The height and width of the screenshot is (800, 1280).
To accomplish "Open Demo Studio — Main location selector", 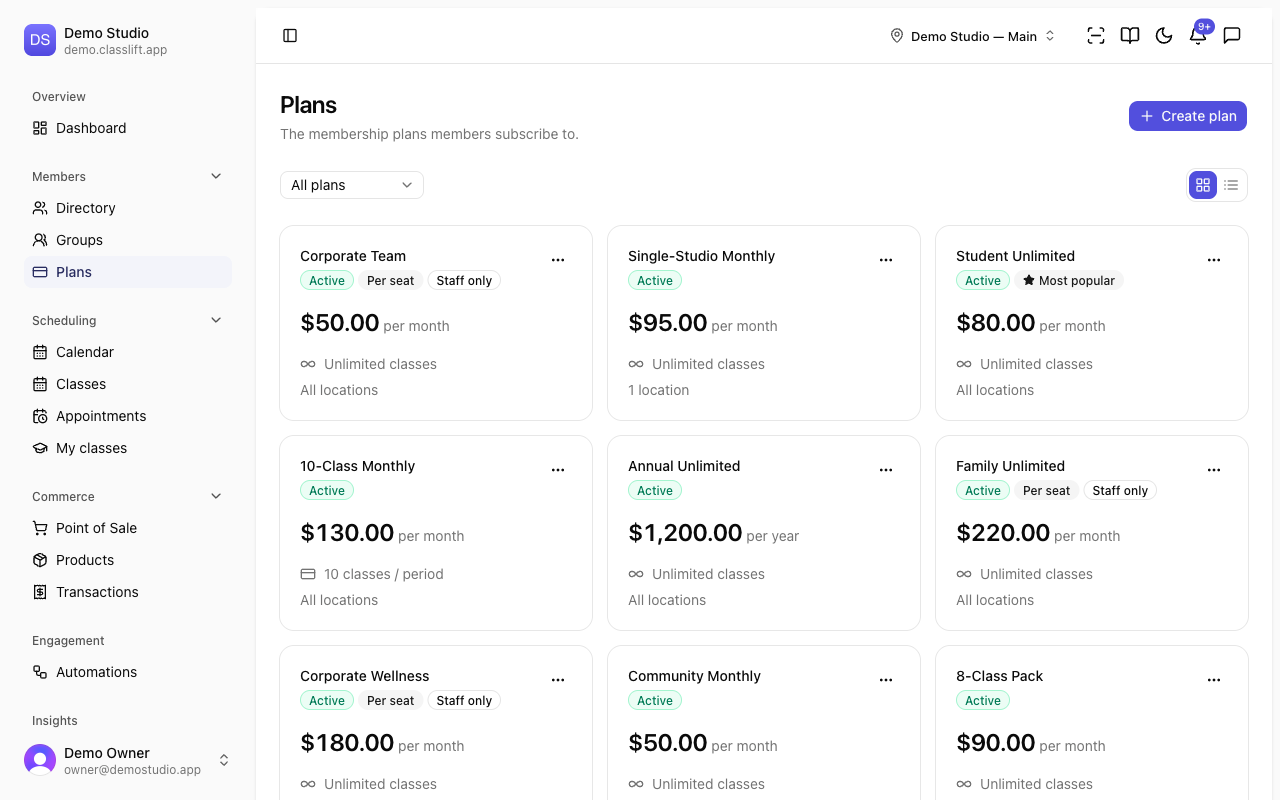I will coord(973,36).
